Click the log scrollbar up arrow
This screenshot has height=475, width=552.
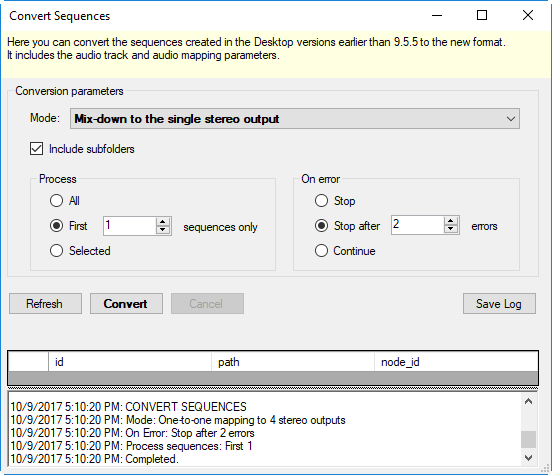(x=528, y=401)
